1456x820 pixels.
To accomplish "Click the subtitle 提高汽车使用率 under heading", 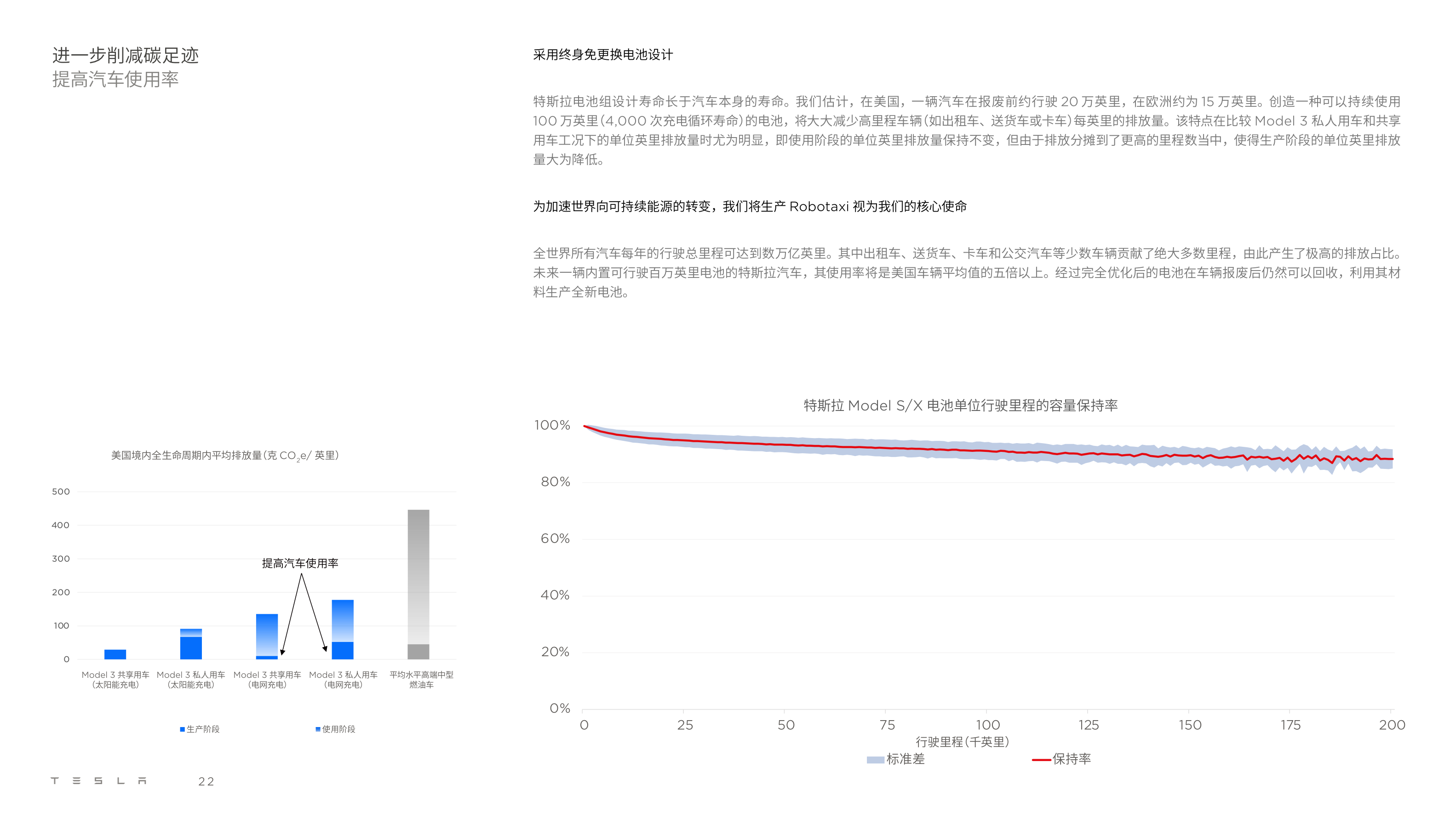I will point(115,79).
